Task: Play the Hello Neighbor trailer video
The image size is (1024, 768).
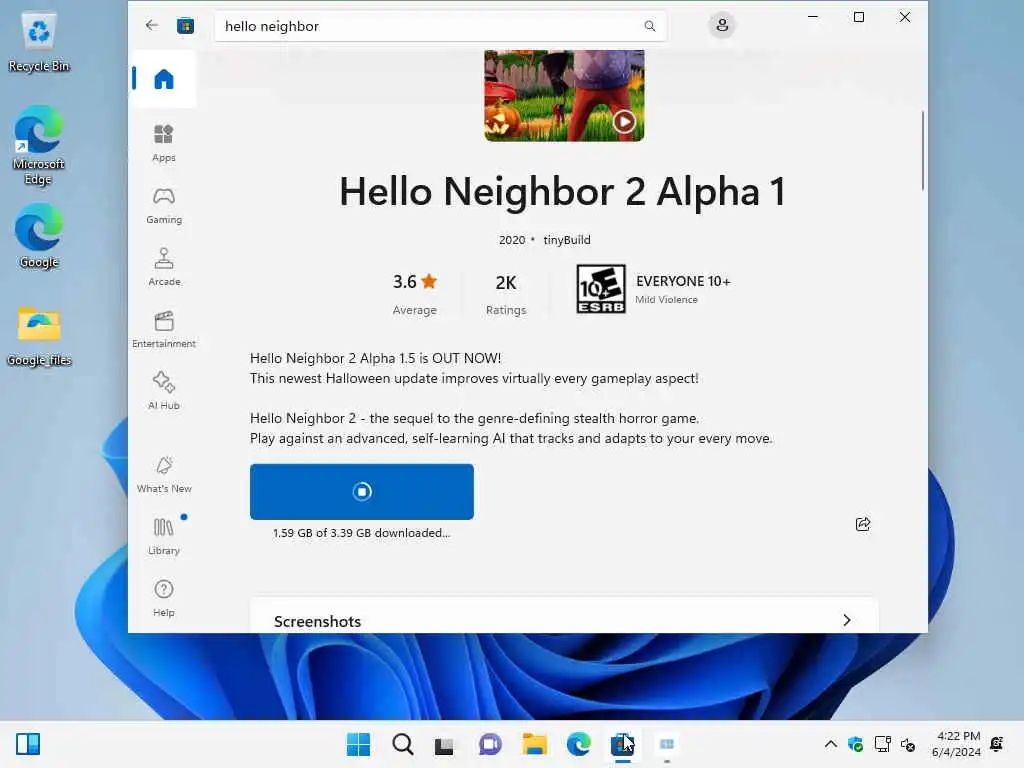Action: tap(624, 121)
